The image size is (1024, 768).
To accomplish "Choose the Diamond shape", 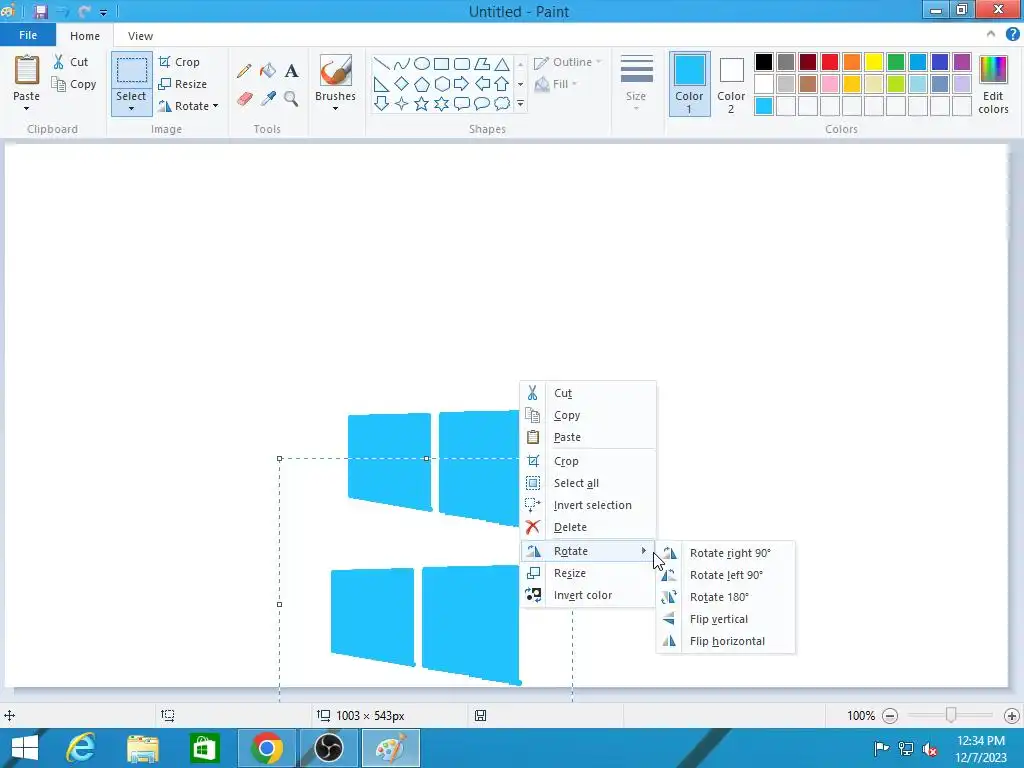I will pyautogui.click(x=402, y=84).
